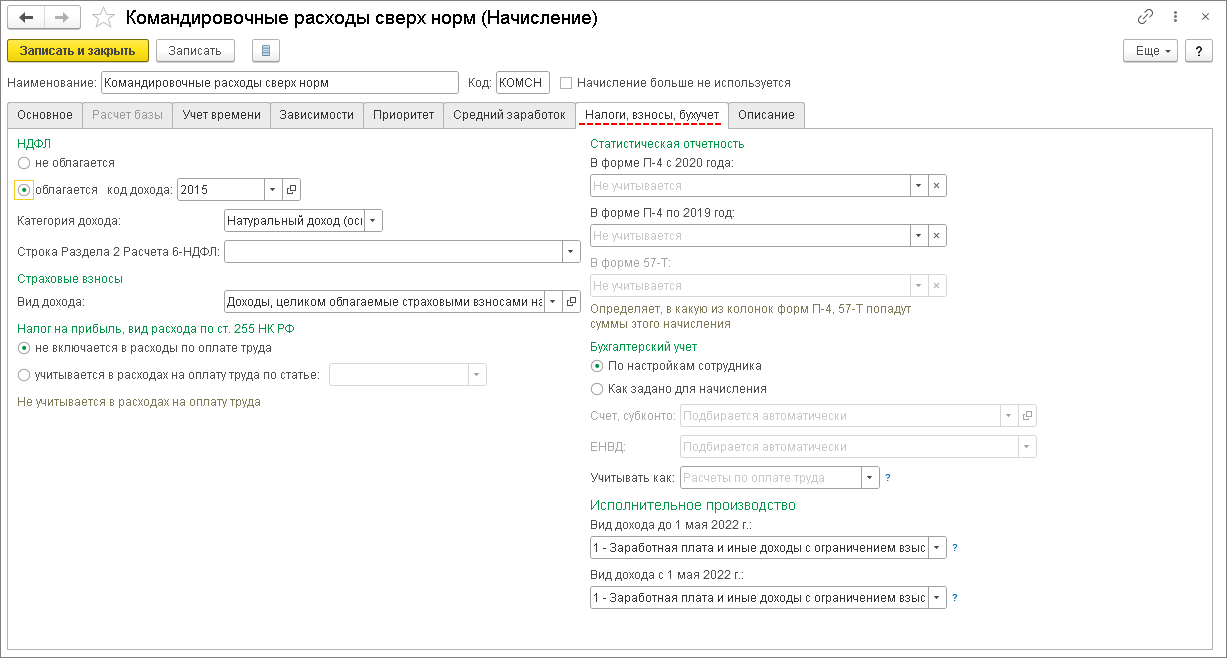
Task: Click the forward navigation arrow
Action: click(x=62, y=18)
